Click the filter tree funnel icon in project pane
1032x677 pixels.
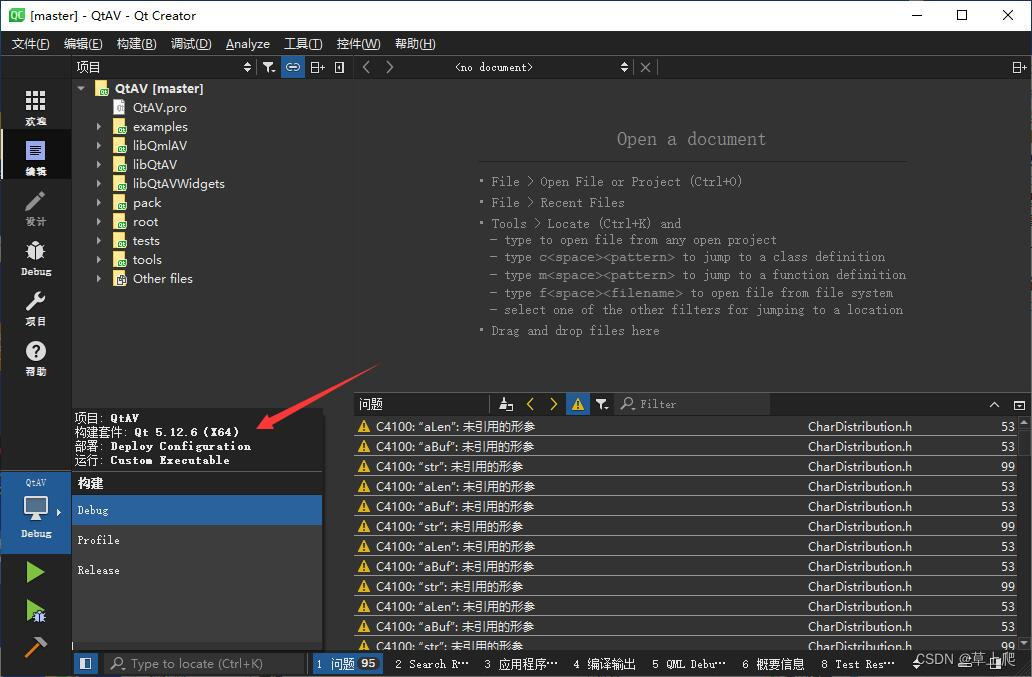coord(269,67)
